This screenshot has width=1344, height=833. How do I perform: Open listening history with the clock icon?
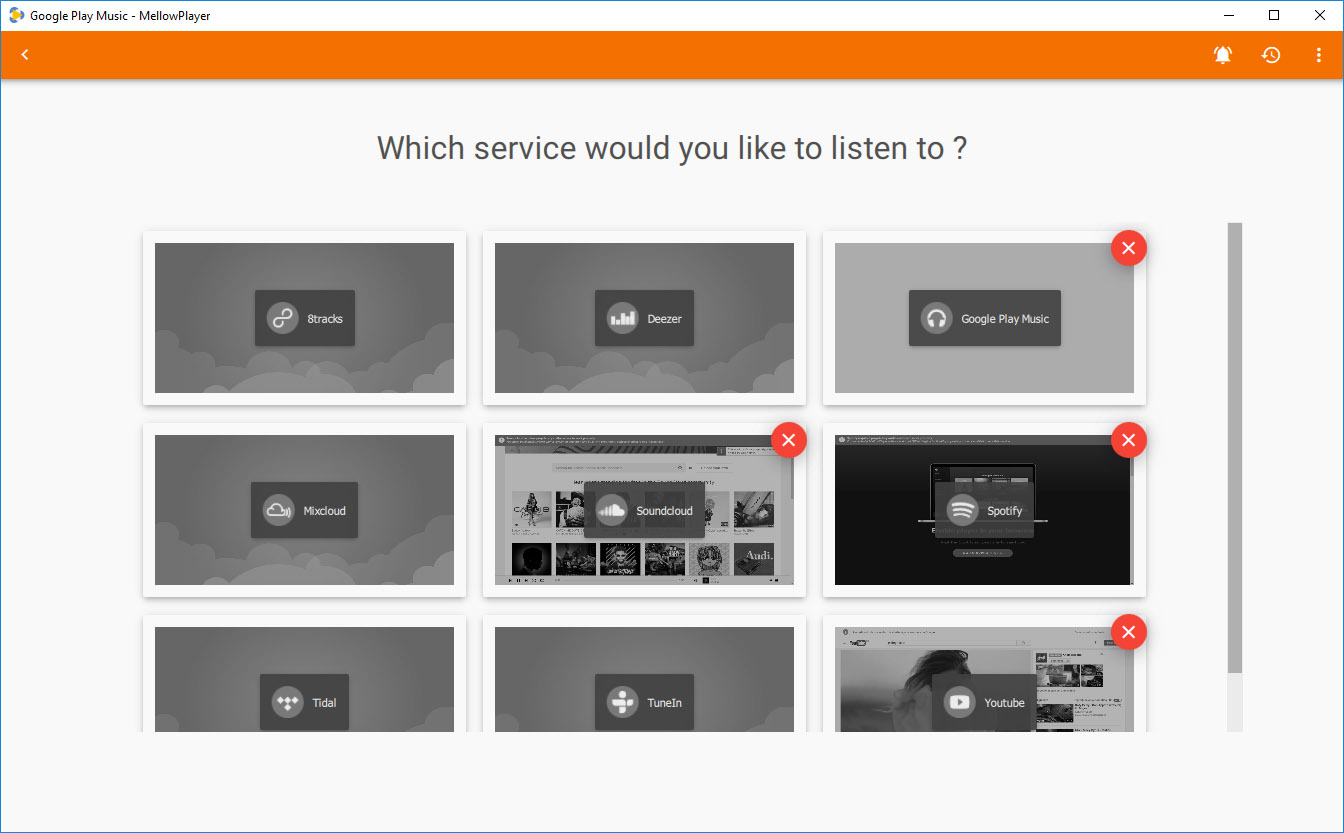1271,55
